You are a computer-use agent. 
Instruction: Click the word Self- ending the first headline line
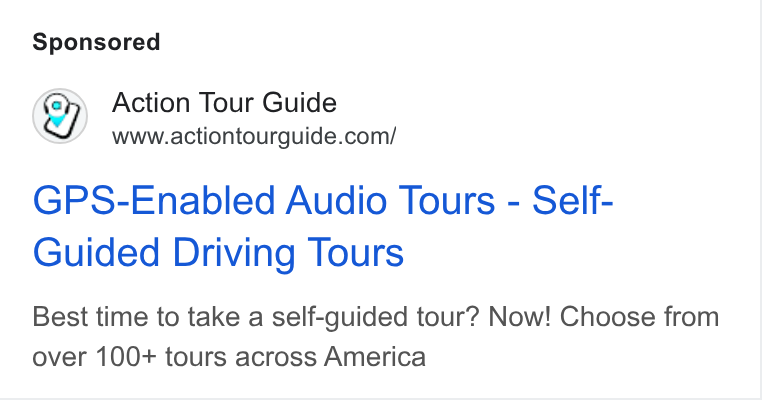click(x=572, y=200)
